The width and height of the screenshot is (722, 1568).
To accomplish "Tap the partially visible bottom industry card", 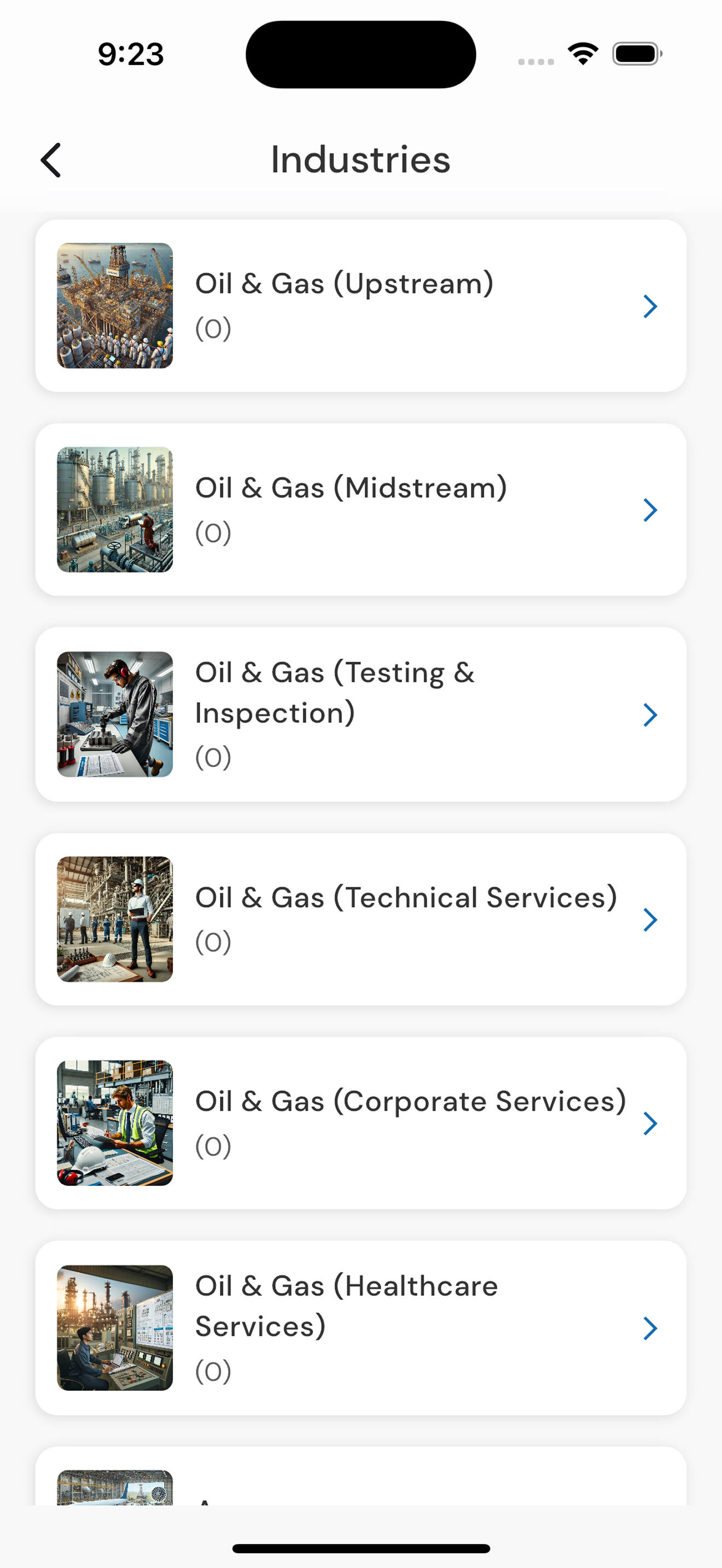I will coord(361,1476).
